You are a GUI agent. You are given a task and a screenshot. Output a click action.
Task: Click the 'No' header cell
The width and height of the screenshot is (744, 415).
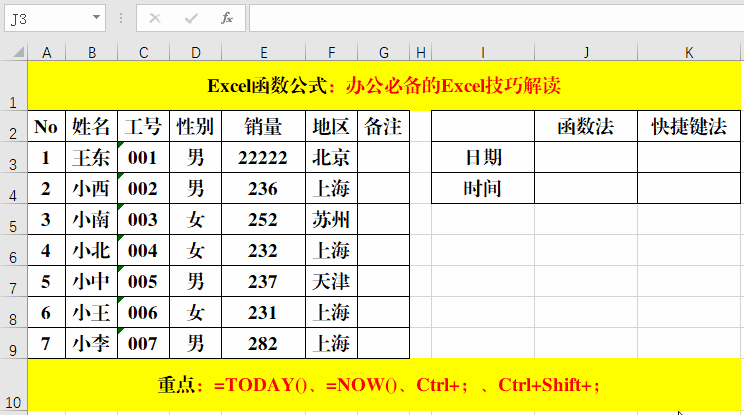pos(46,127)
